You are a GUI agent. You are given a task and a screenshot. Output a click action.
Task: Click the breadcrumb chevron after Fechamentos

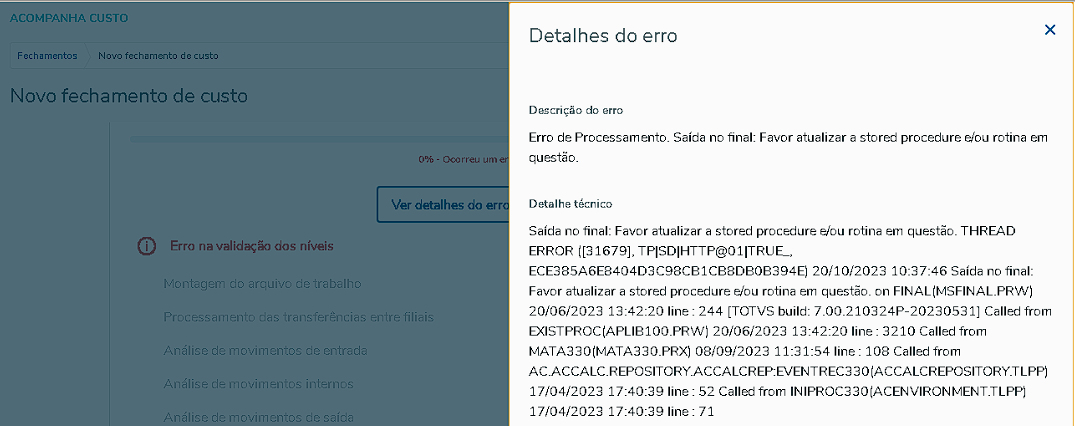(88, 56)
